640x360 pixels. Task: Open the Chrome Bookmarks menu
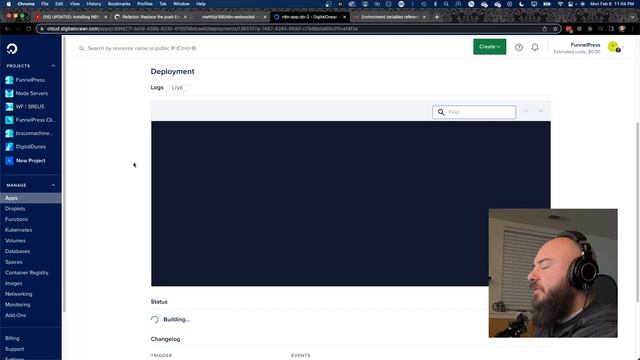(x=119, y=4)
